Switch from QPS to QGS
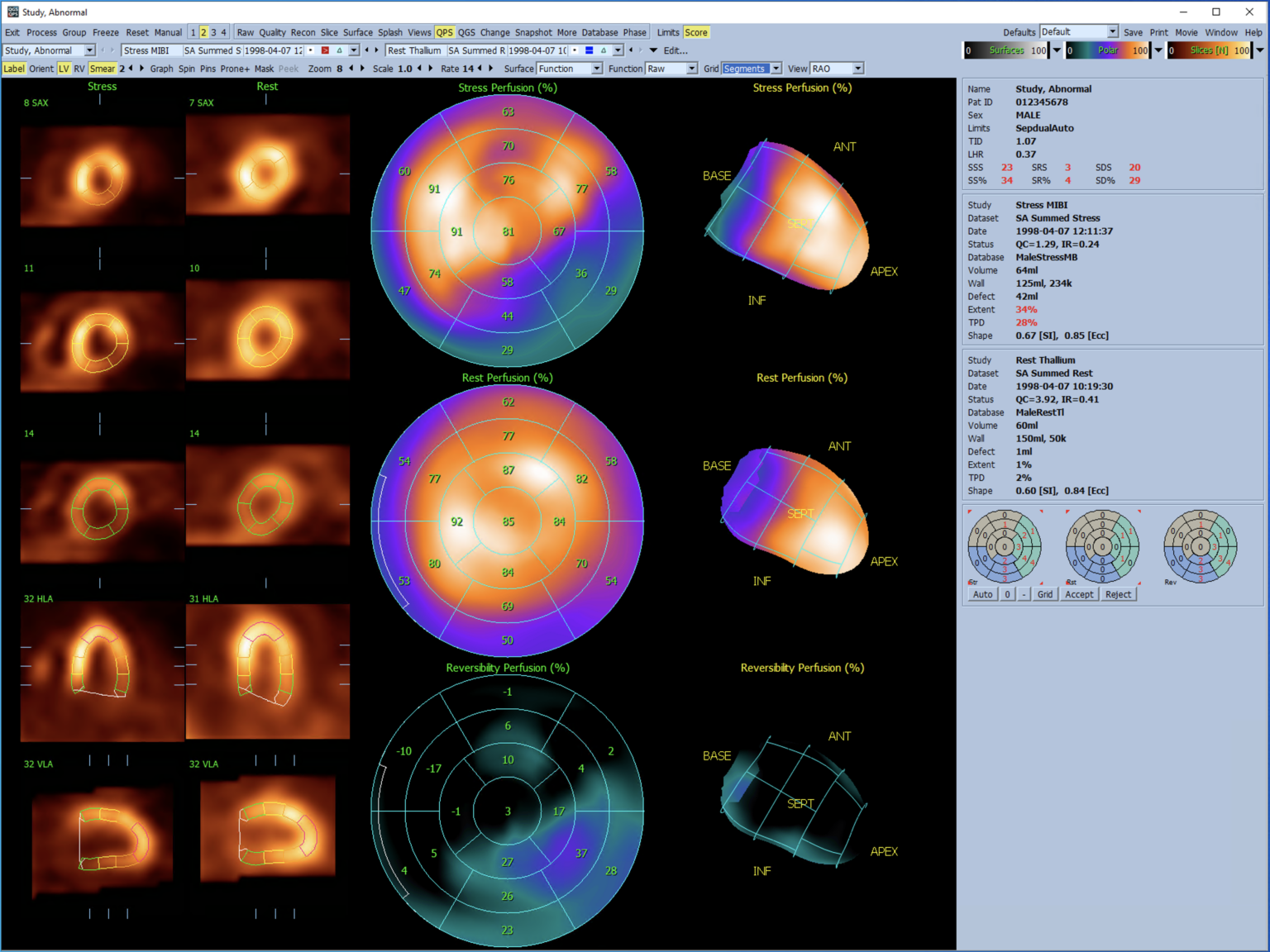1270x952 pixels. (466, 32)
